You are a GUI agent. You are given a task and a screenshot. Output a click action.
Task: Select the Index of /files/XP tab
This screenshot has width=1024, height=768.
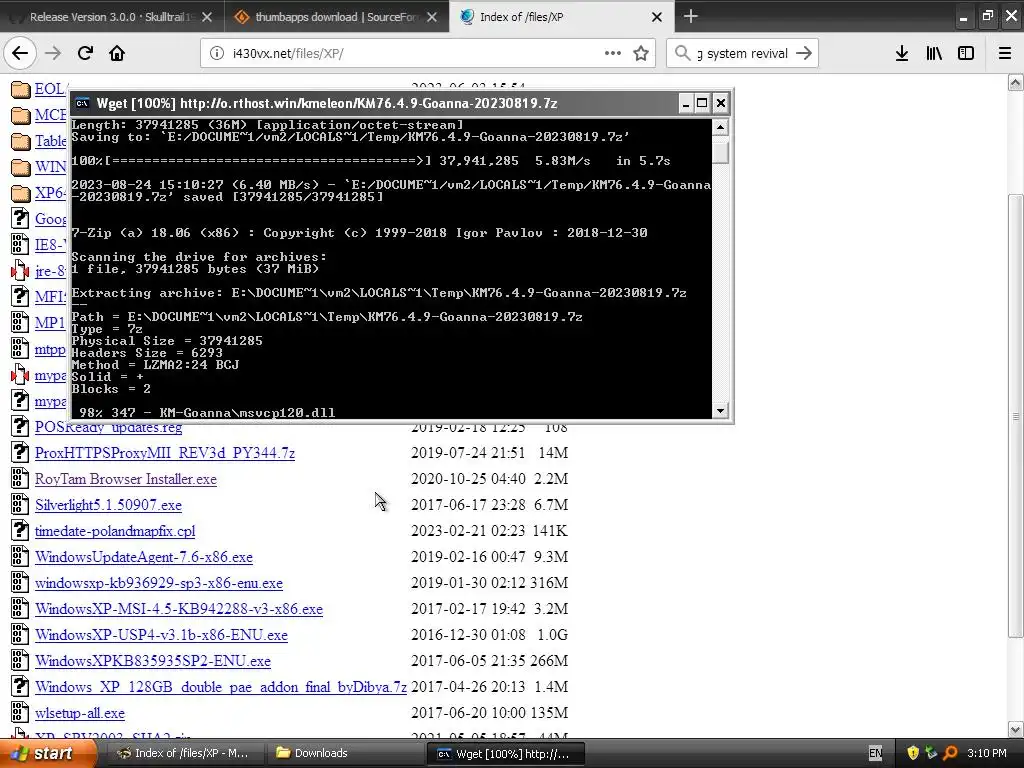coord(560,17)
